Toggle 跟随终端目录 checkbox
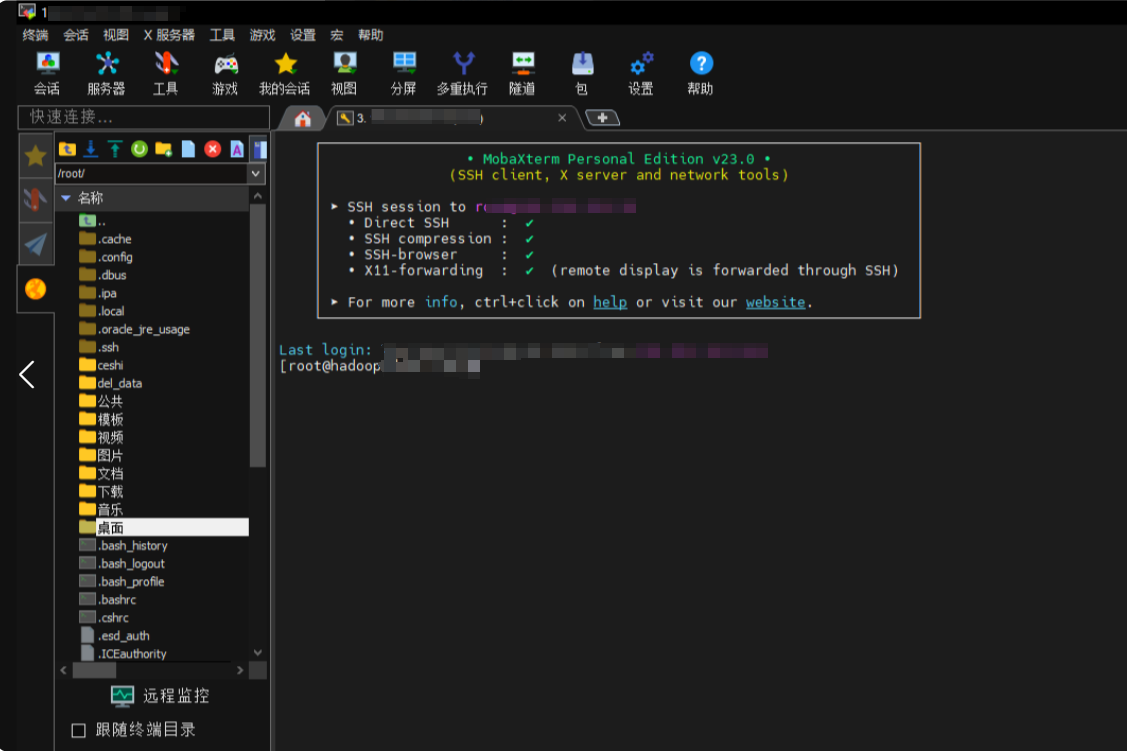Image resolution: width=1127 pixels, height=751 pixels. (x=78, y=730)
